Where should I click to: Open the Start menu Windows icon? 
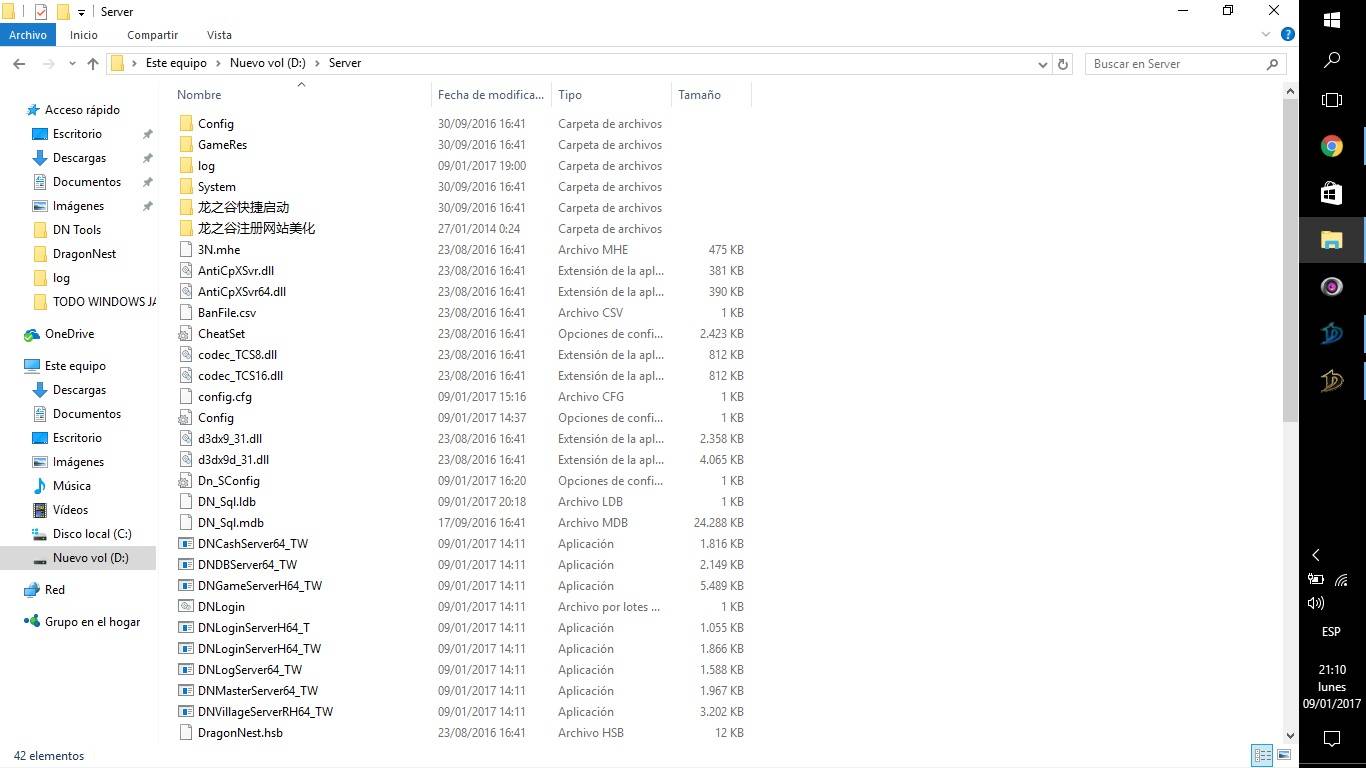(1332, 20)
